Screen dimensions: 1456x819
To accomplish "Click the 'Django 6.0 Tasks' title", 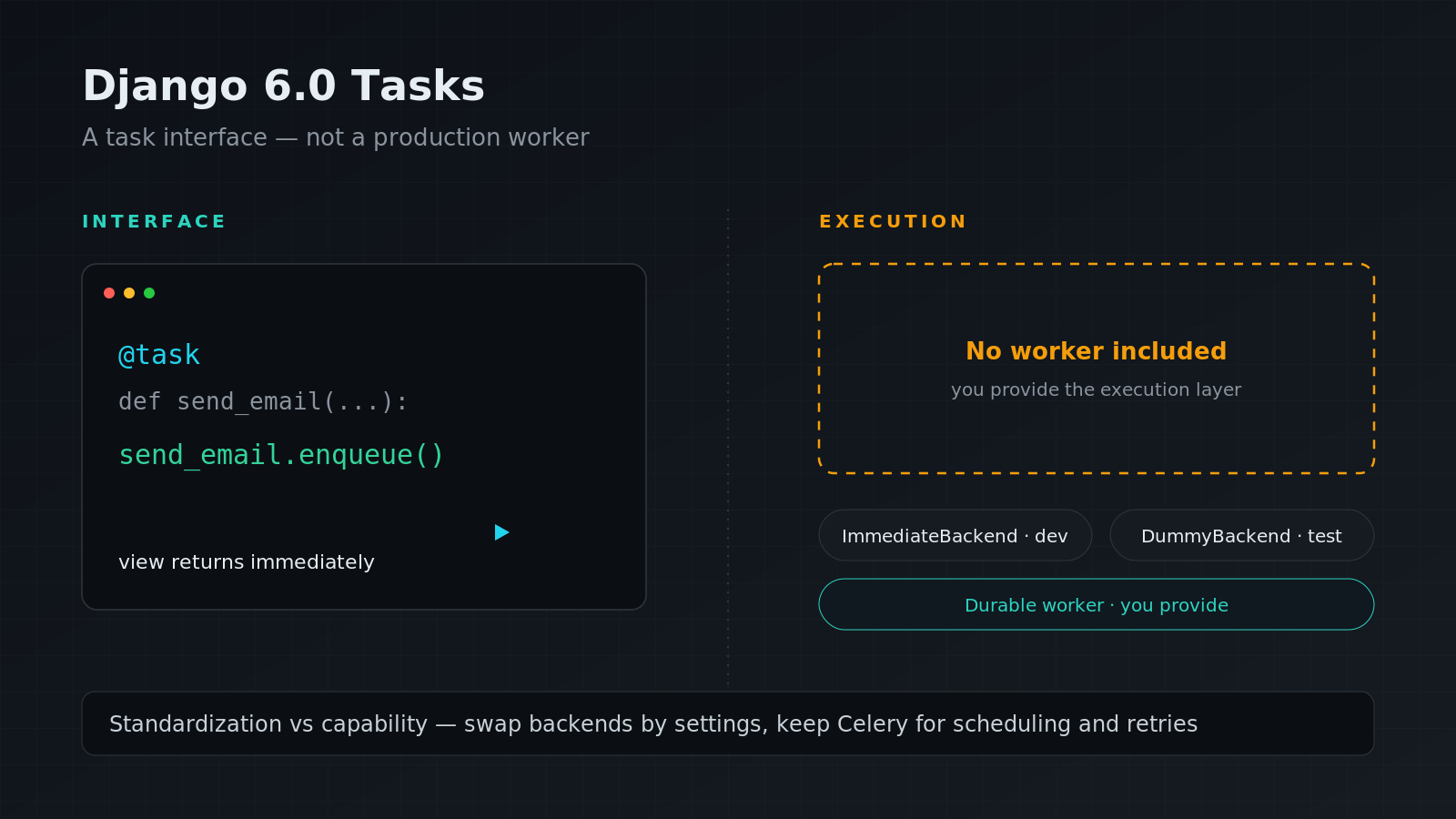I will 283,86.
